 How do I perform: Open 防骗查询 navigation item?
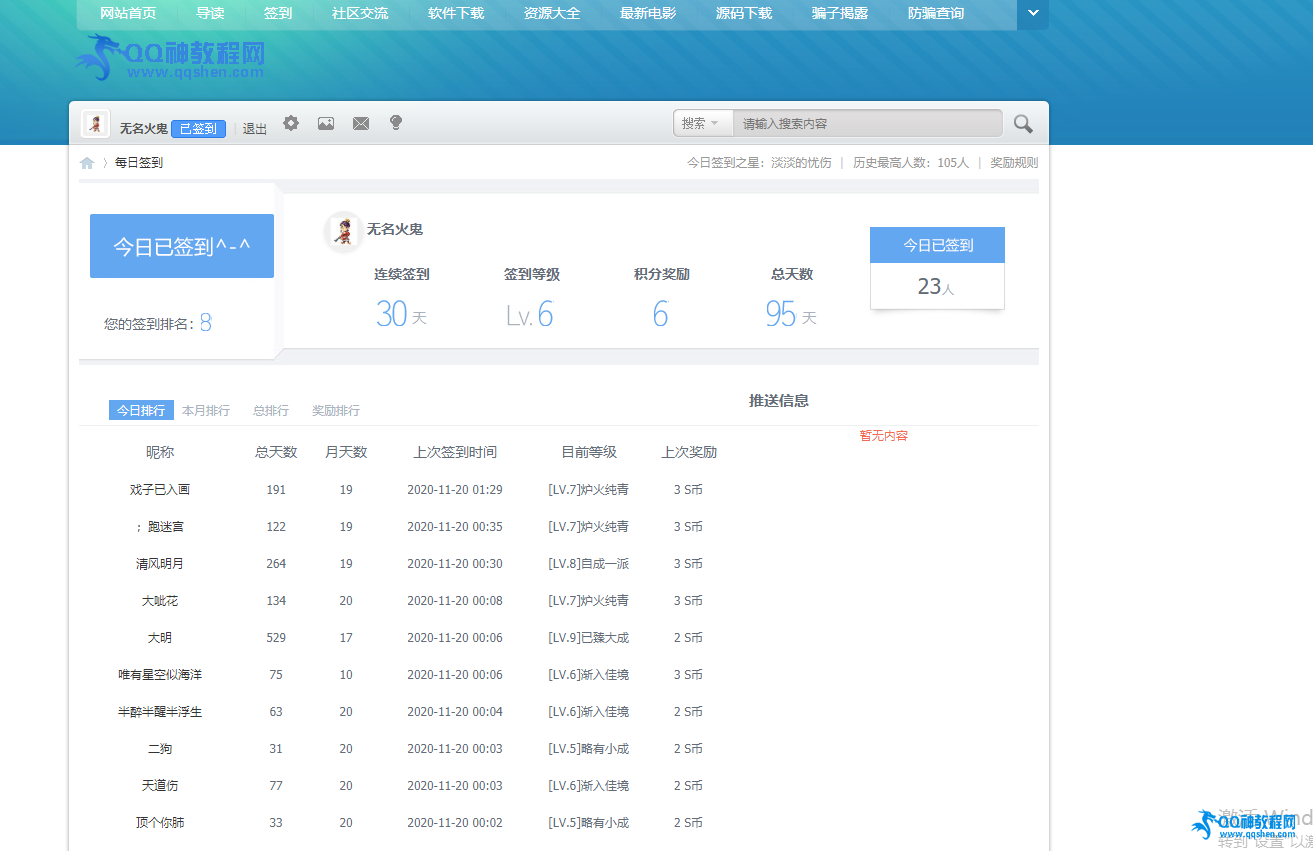(x=936, y=14)
